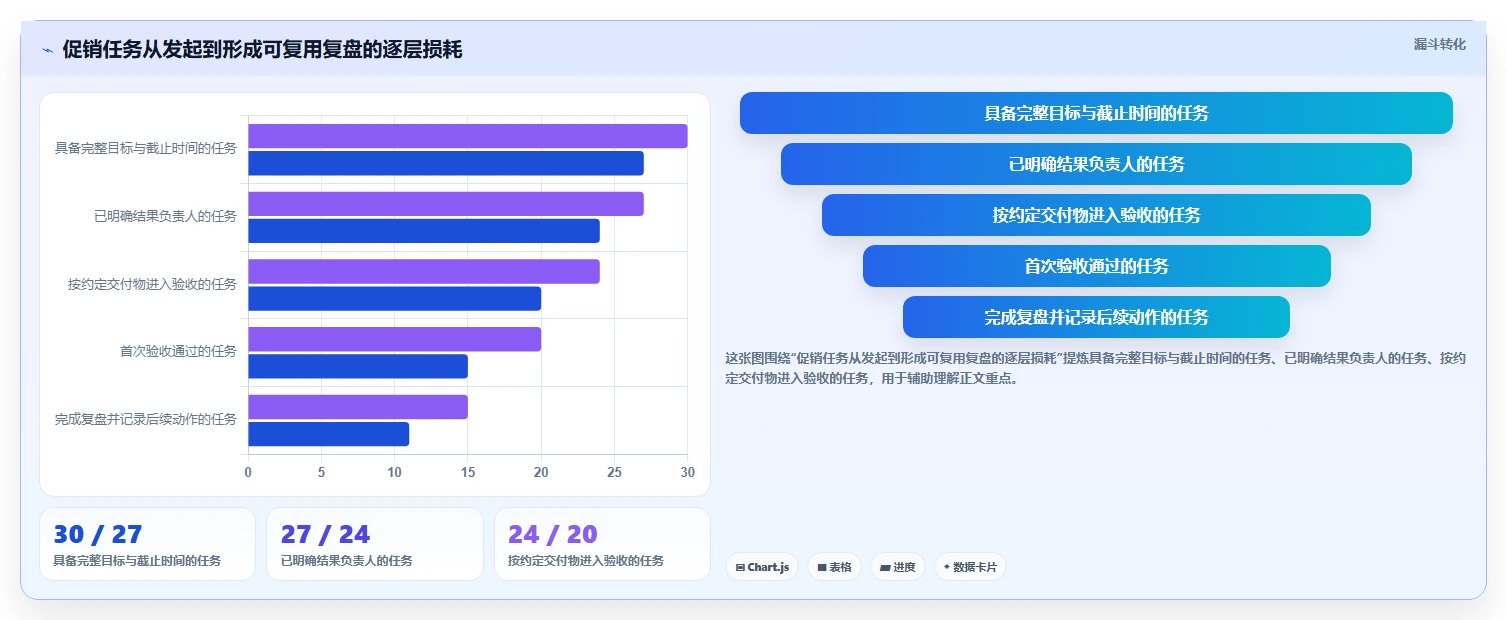1507x620 pixels.
Task: Click y-axis label 已明确结果负责人的任务
Action: point(166,216)
